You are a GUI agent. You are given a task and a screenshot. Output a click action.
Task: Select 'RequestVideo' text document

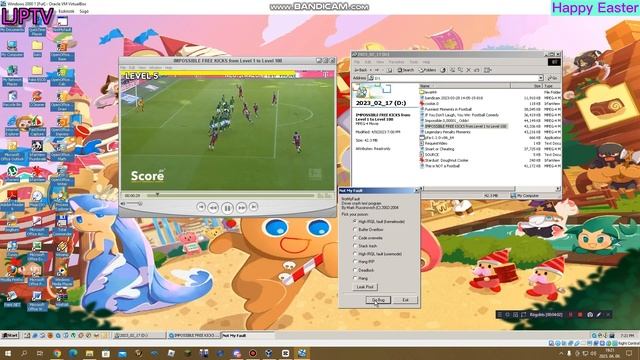436,143
